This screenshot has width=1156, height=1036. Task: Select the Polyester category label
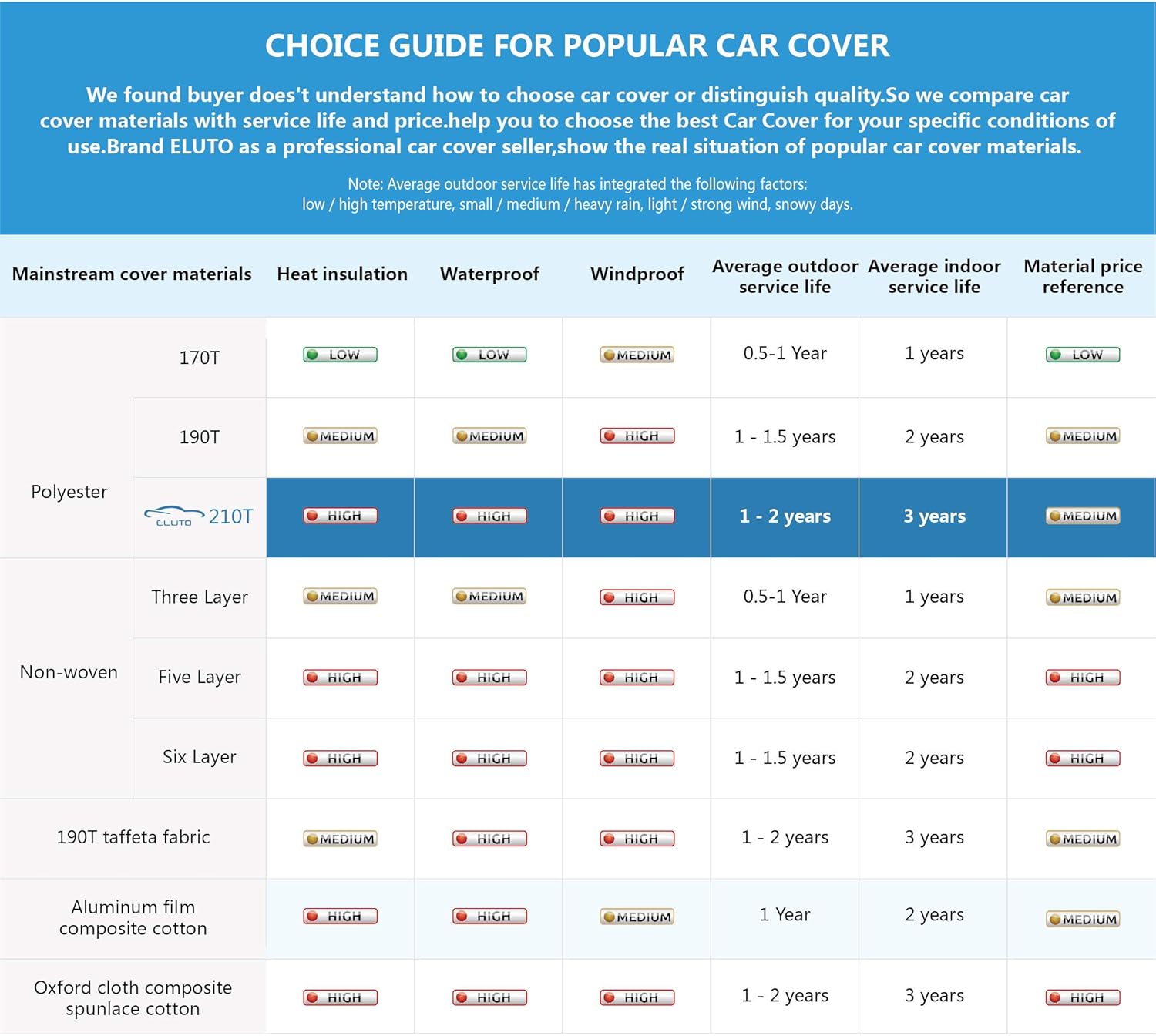coord(69,492)
